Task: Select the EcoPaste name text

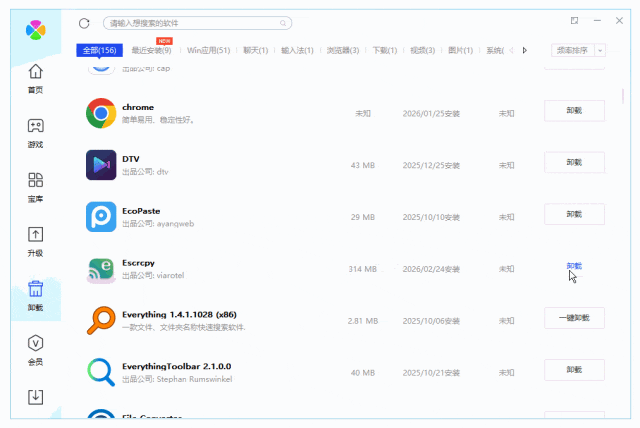Action: pyautogui.click(x=141, y=211)
